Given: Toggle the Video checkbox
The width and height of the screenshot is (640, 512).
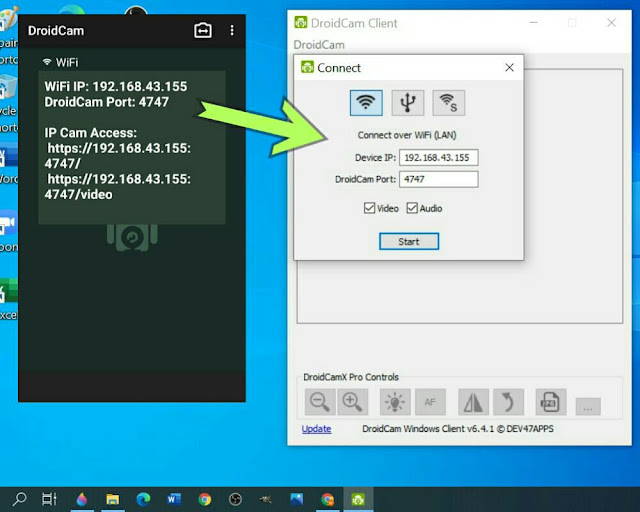Looking at the screenshot, I should tap(369, 208).
